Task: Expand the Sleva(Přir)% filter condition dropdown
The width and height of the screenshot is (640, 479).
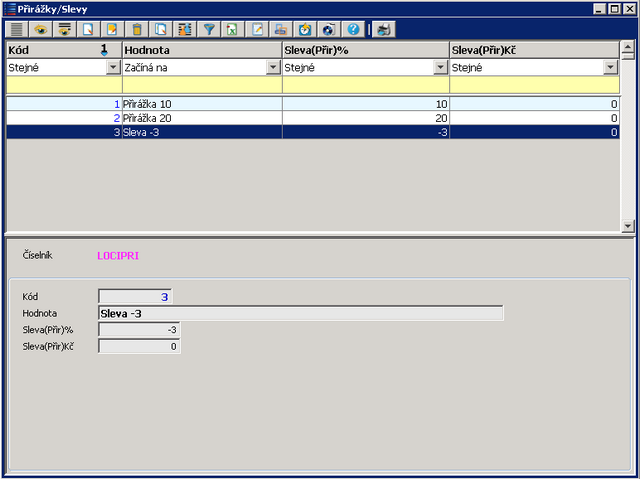Action: (440, 67)
